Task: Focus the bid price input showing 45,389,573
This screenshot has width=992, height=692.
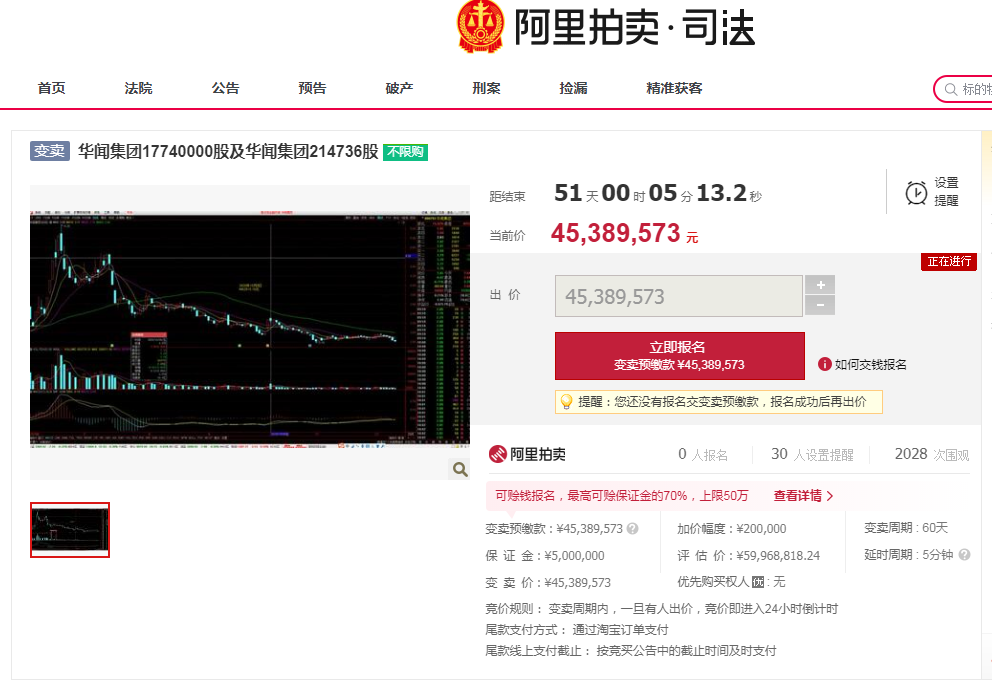Action: point(679,296)
